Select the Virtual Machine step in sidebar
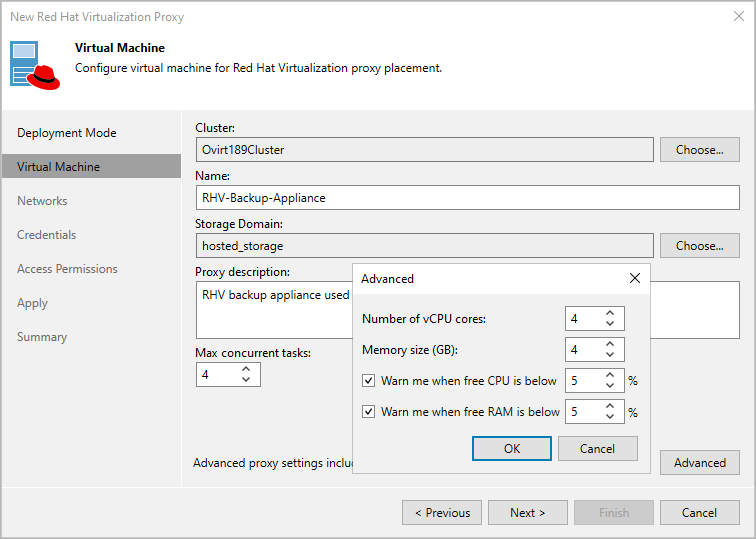This screenshot has width=756, height=539. (x=91, y=166)
